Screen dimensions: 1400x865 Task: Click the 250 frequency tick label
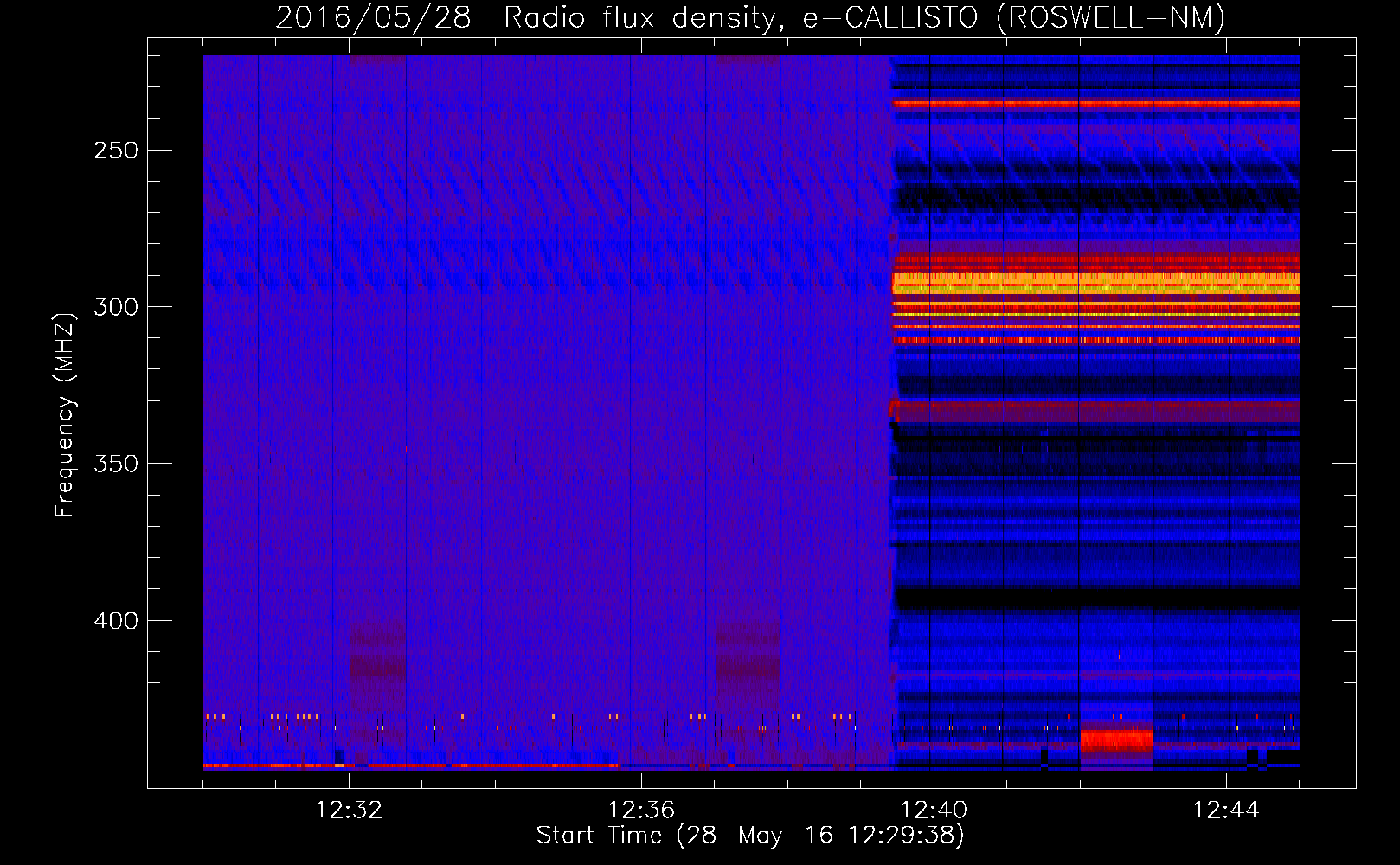click(116, 151)
